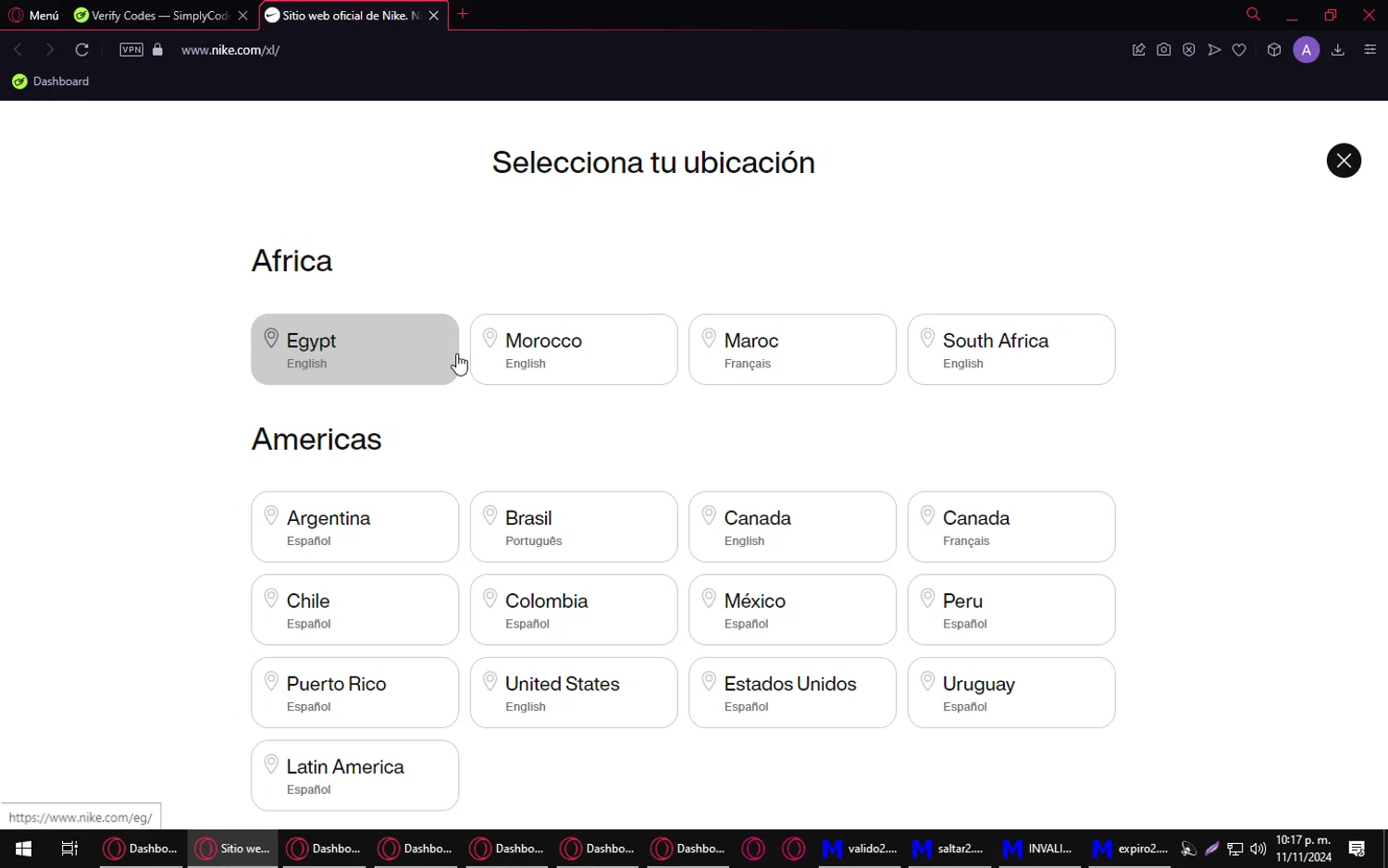Open the downloads arrow icon
The height and width of the screenshot is (868, 1388).
click(x=1337, y=50)
